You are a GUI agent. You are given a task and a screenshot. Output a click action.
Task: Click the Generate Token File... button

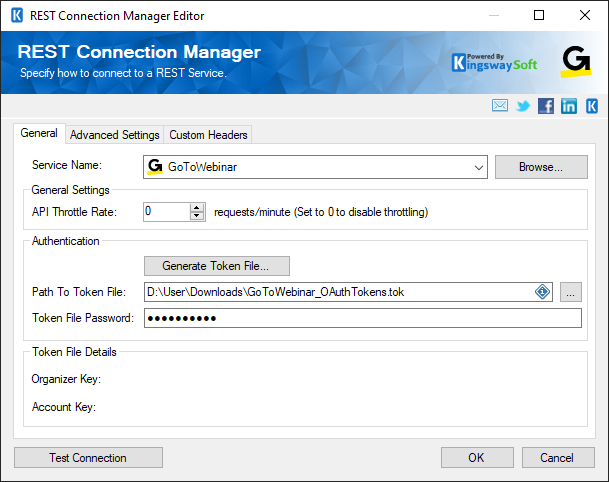(217, 266)
